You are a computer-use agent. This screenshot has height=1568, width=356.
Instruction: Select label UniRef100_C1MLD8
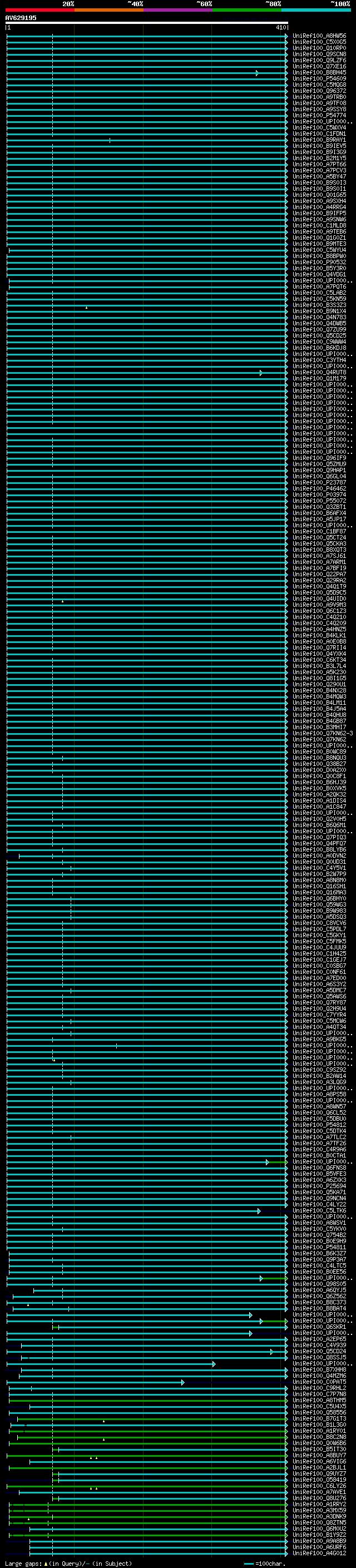coord(319,225)
